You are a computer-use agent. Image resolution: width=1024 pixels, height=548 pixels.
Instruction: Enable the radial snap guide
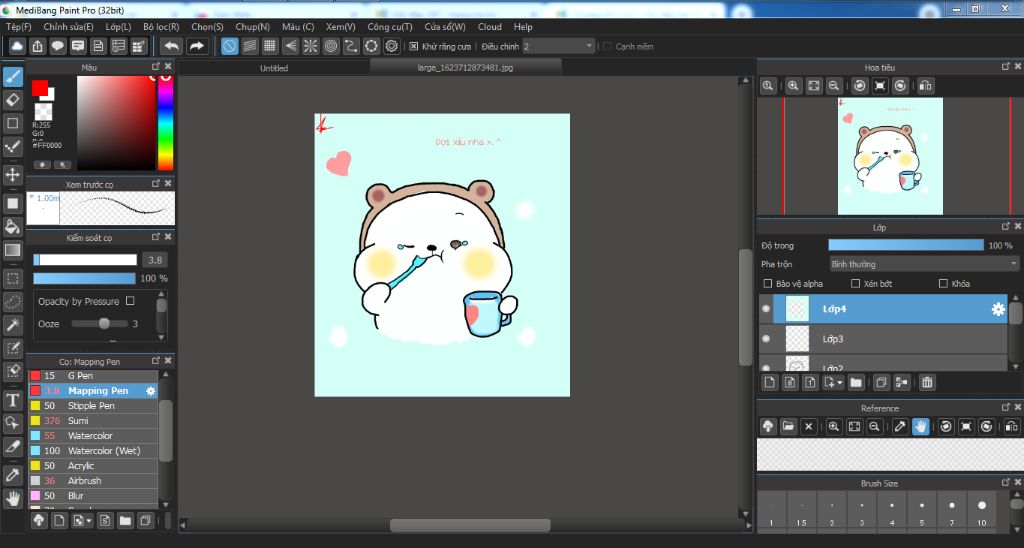(310, 46)
